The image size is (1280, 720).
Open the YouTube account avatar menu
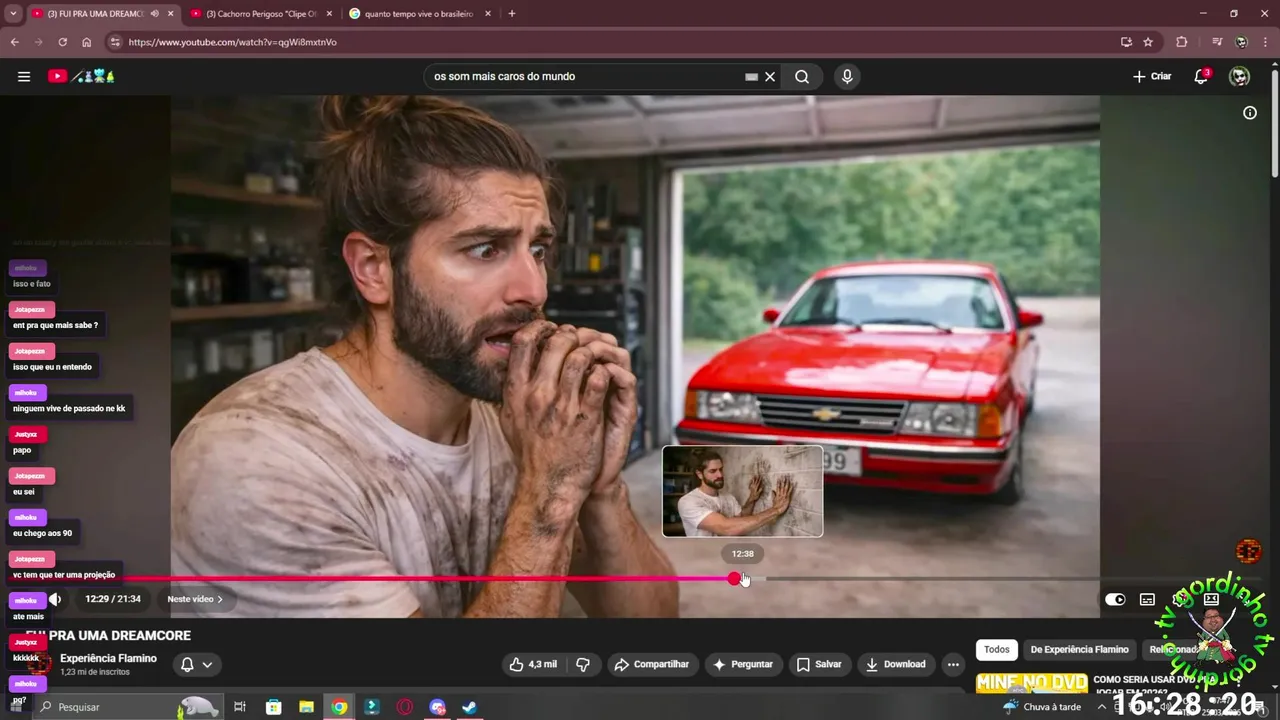click(x=1239, y=76)
